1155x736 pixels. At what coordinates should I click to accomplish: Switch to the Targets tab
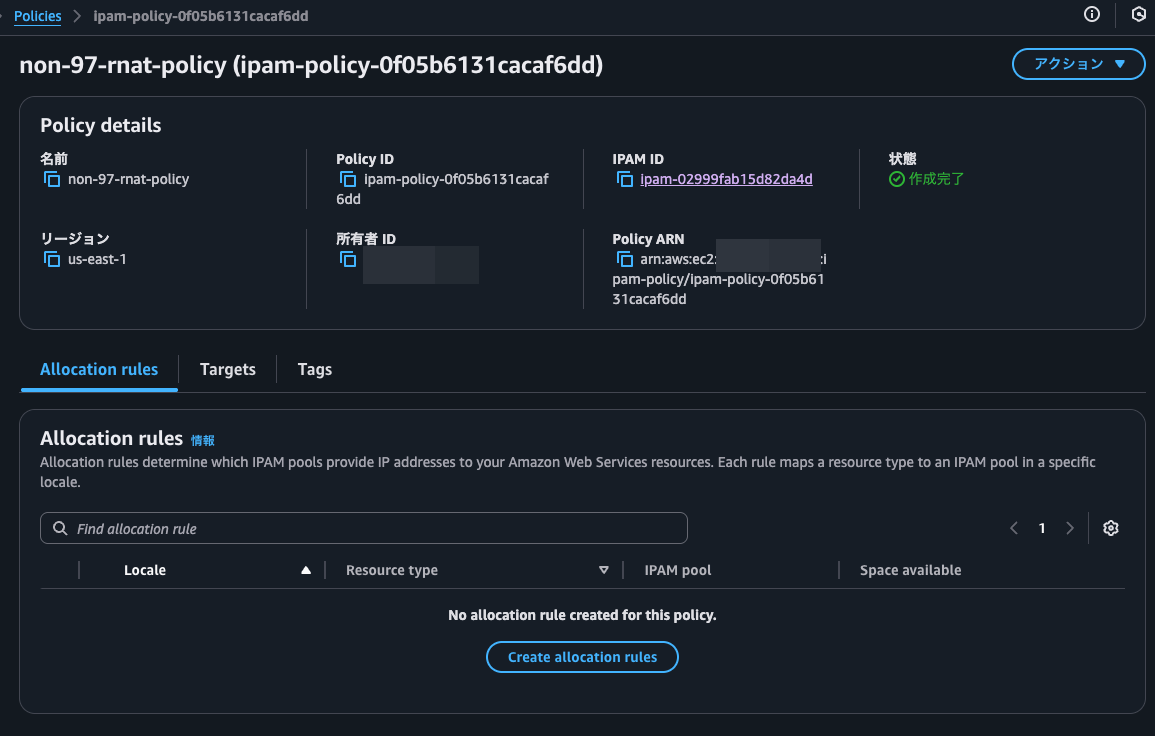click(228, 369)
